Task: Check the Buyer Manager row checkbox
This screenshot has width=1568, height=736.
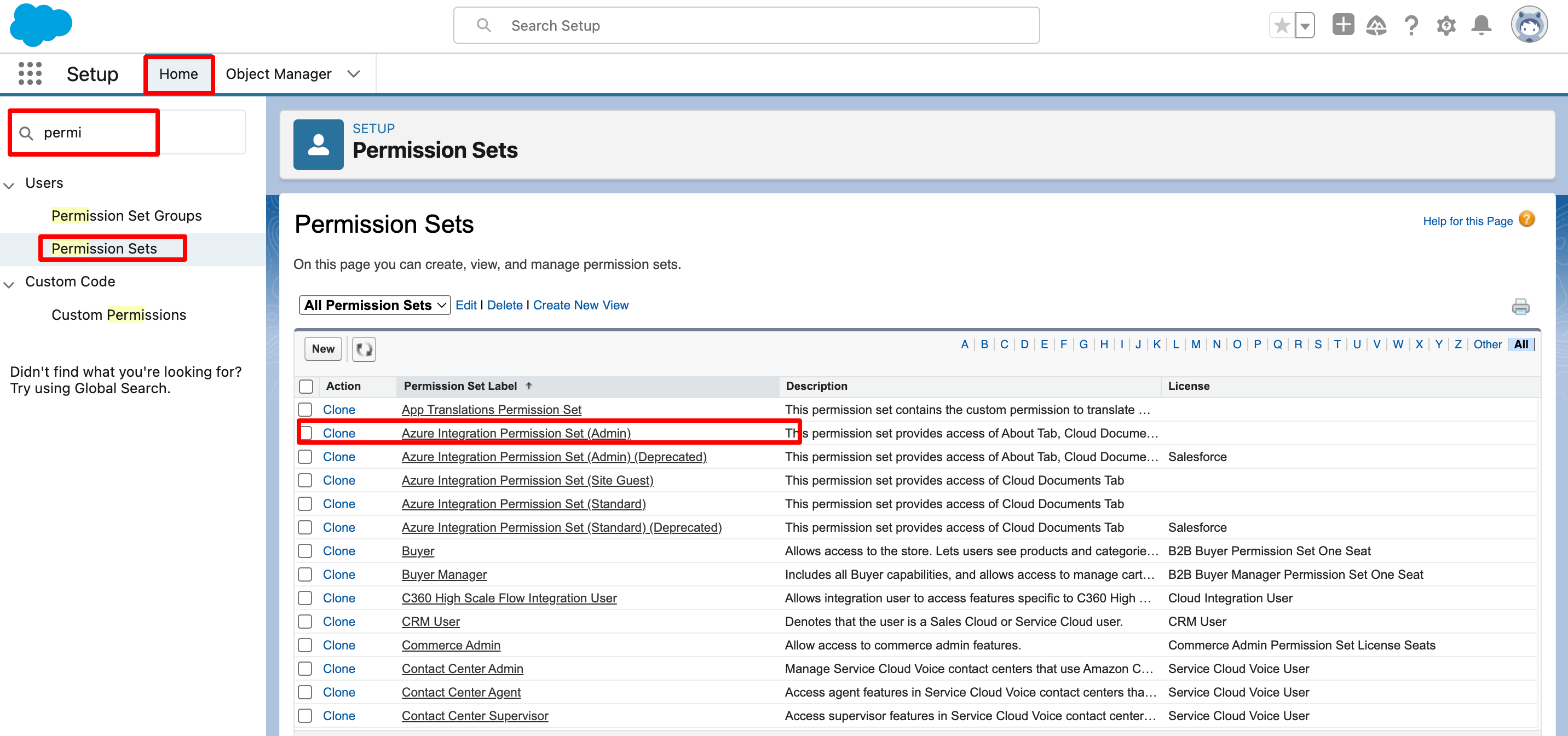Action: pyautogui.click(x=305, y=574)
